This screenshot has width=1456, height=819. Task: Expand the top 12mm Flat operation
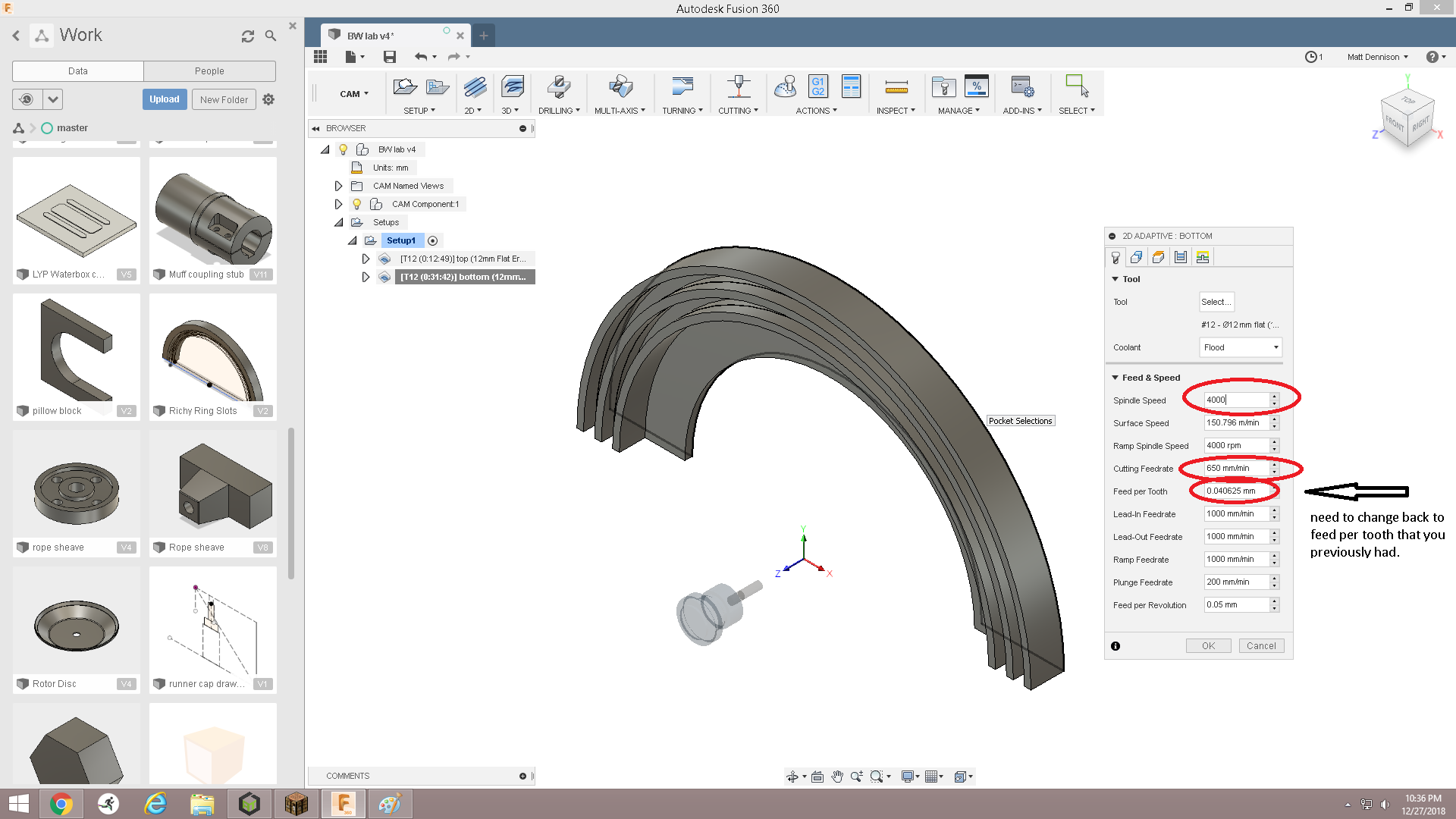366,259
